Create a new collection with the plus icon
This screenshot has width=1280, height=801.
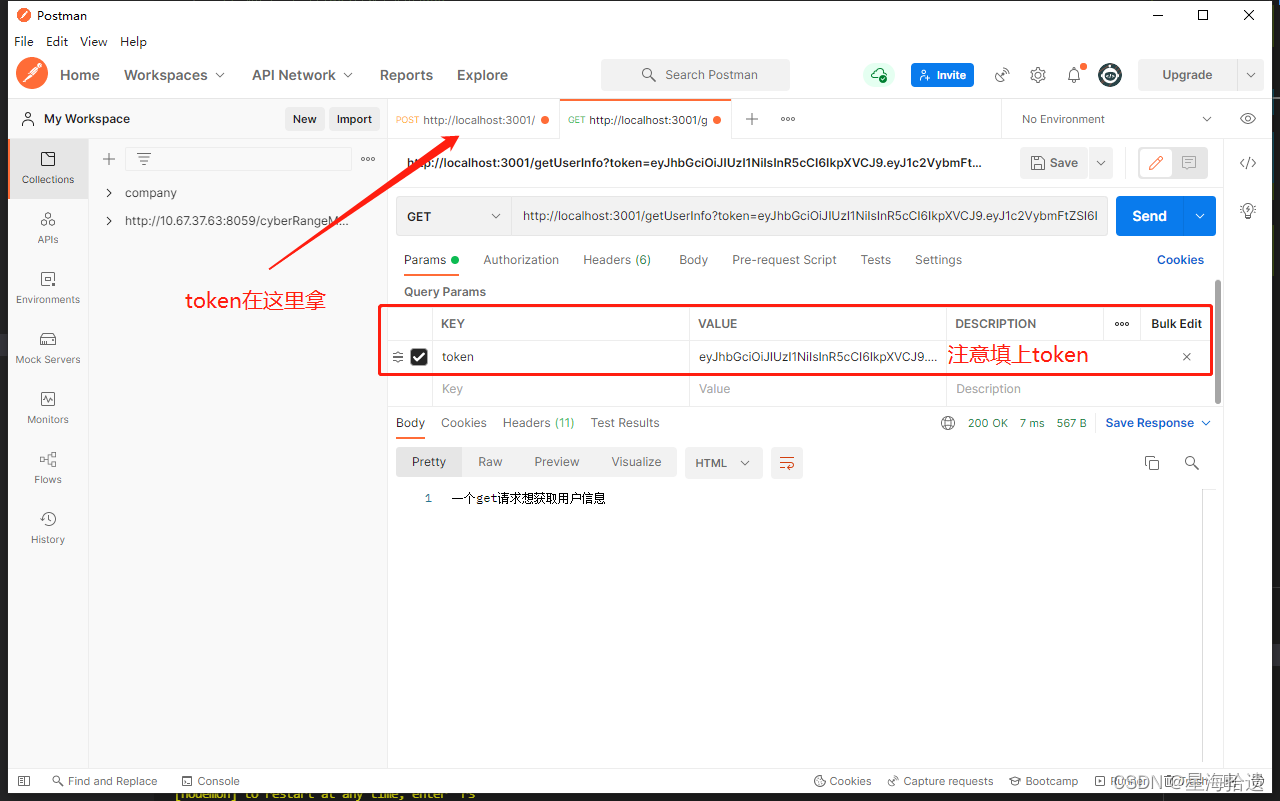[x=109, y=159]
